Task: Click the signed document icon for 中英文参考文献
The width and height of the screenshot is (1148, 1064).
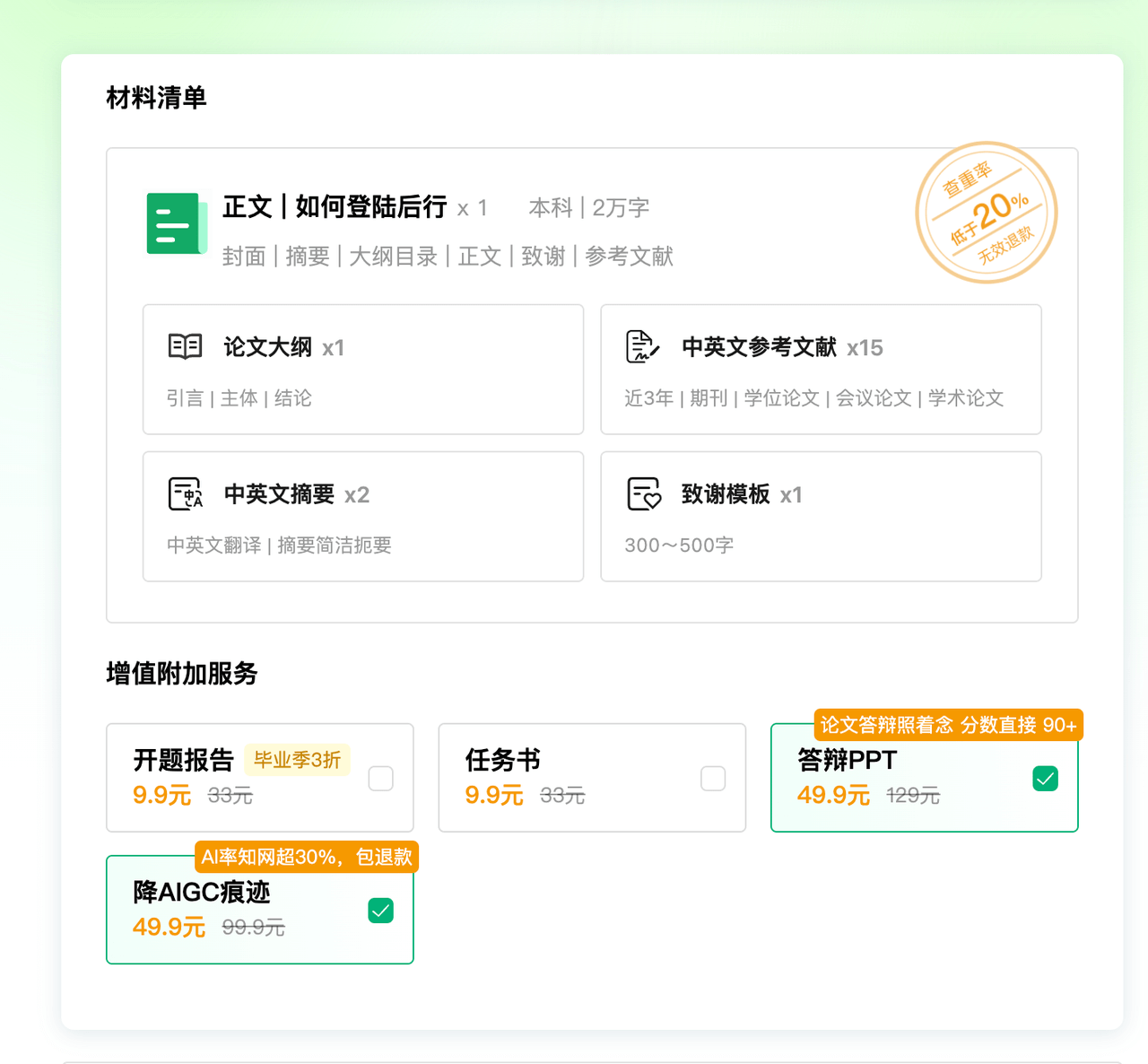Action: tap(642, 346)
